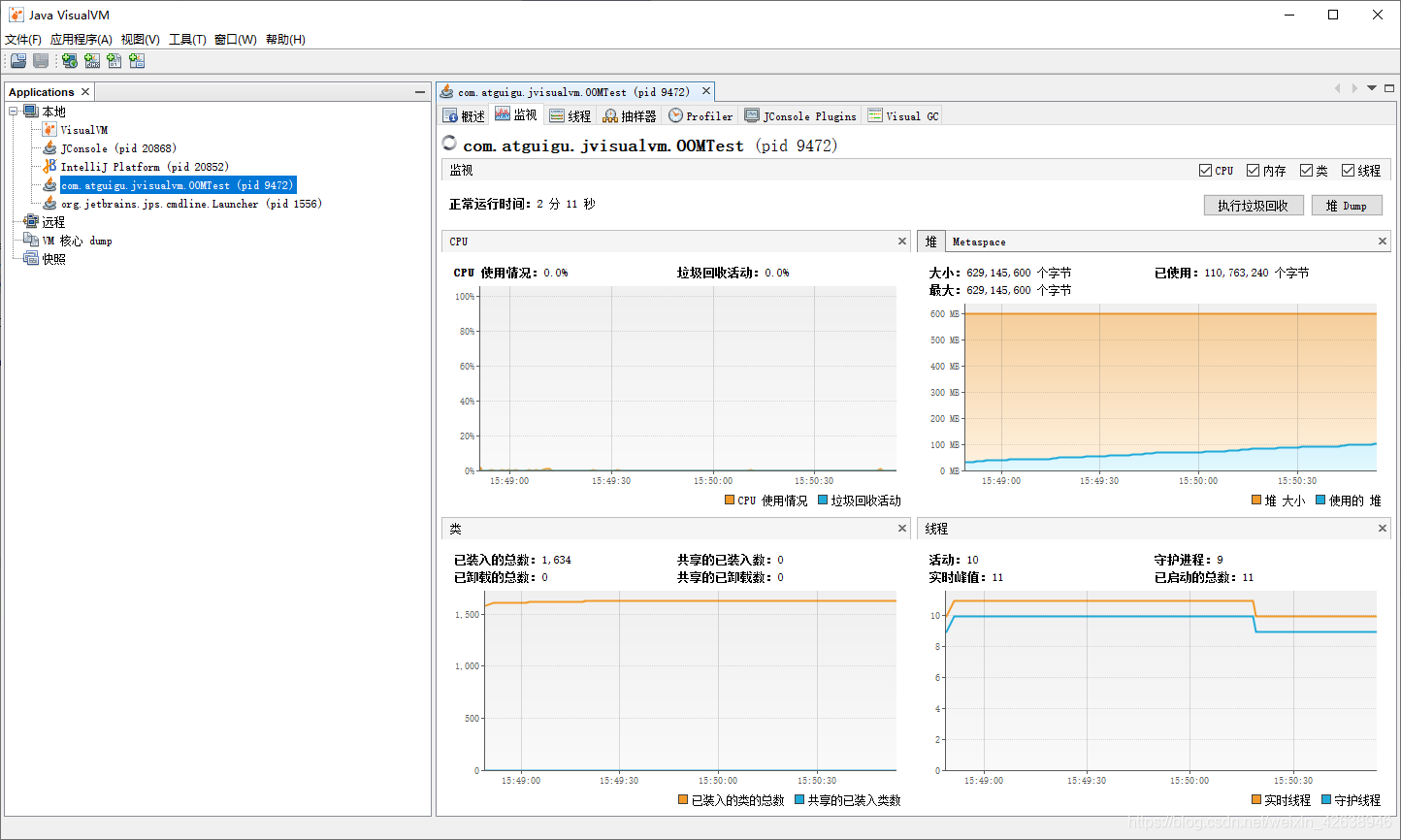Click the Java cup icon beside JConsole
The width and height of the screenshot is (1401, 840).
(x=49, y=147)
